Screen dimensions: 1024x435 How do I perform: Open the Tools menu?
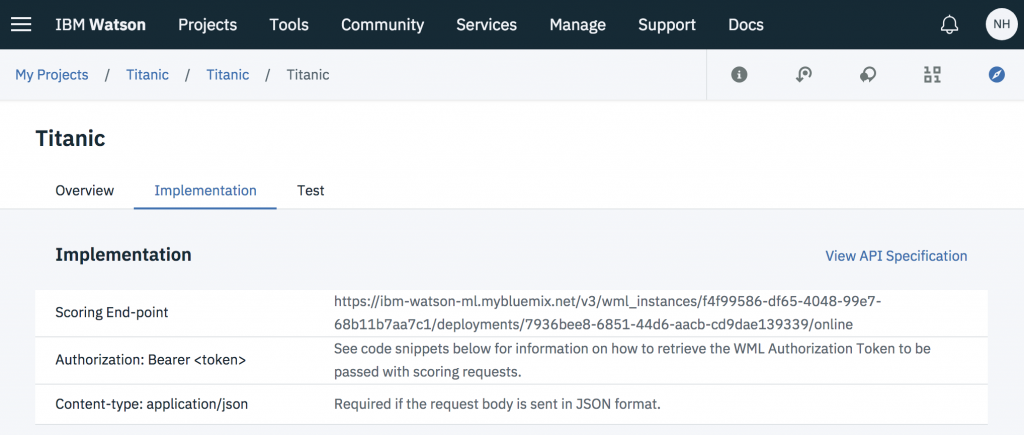coord(289,25)
